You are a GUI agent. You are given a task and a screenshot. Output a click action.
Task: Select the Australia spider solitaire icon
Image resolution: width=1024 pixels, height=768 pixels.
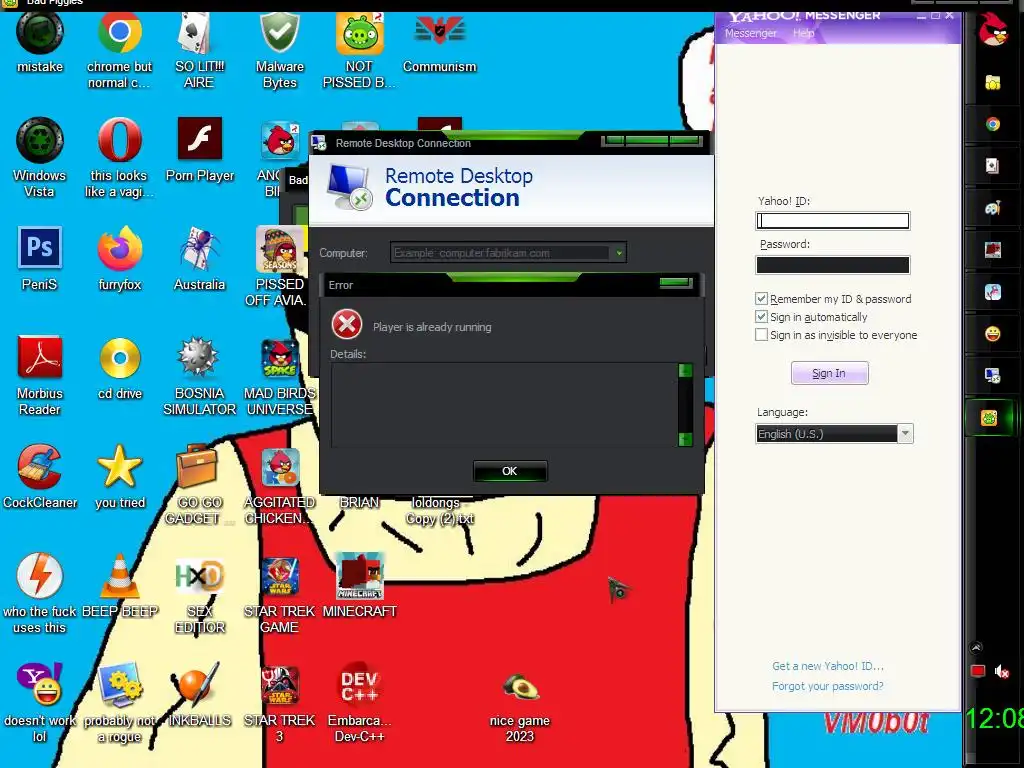pyautogui.click(x=199, y=259)
